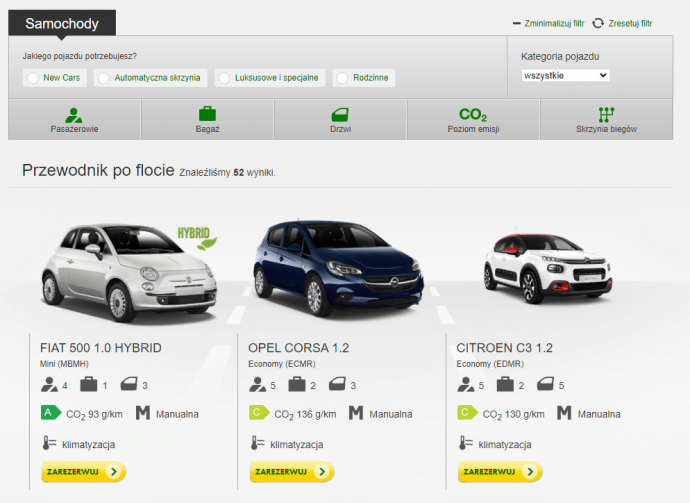Click the refresh icon beside Zresetuj filtr
The image size is (690, 503).
click(598, 23)
